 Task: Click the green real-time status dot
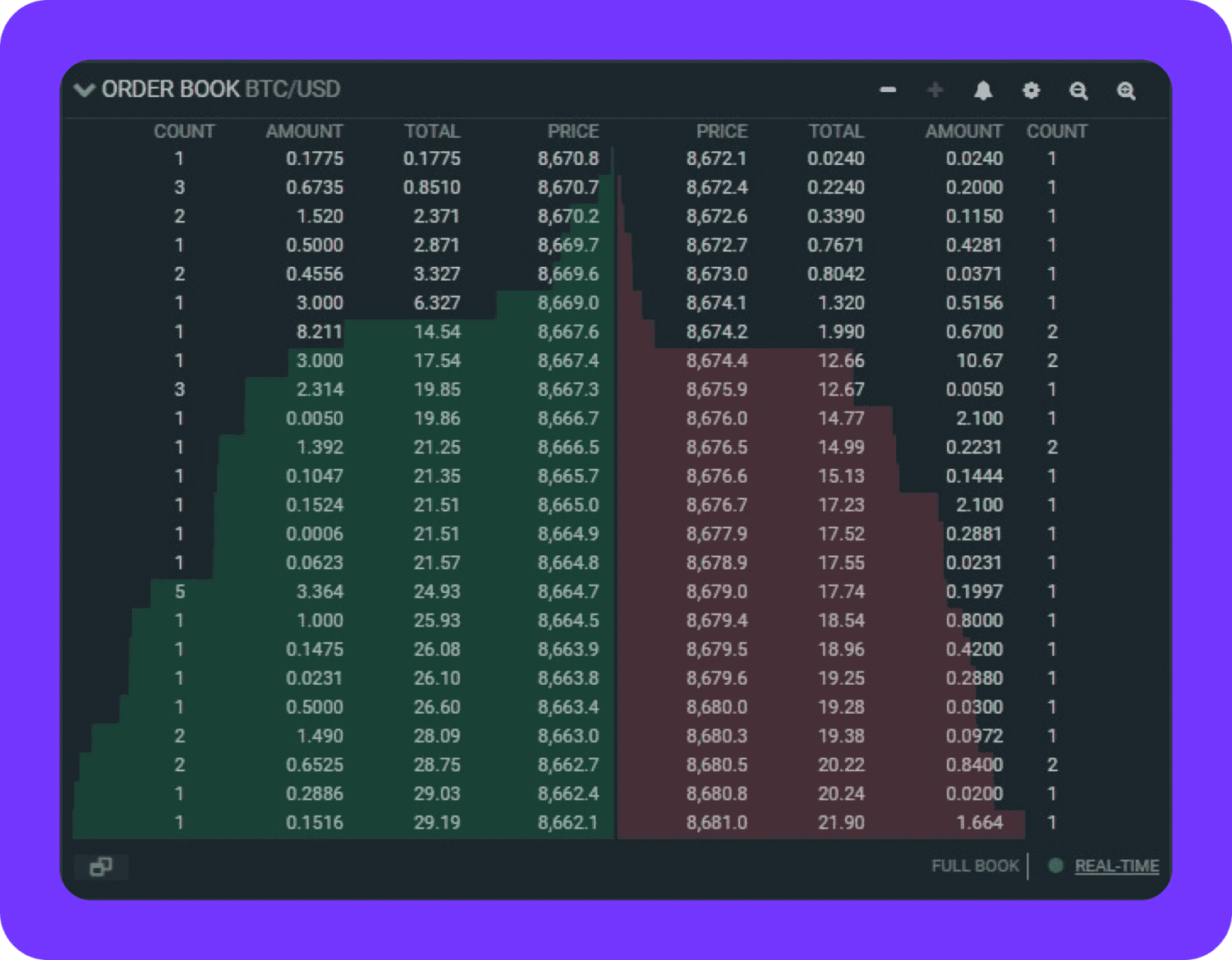pos(1056,866)
